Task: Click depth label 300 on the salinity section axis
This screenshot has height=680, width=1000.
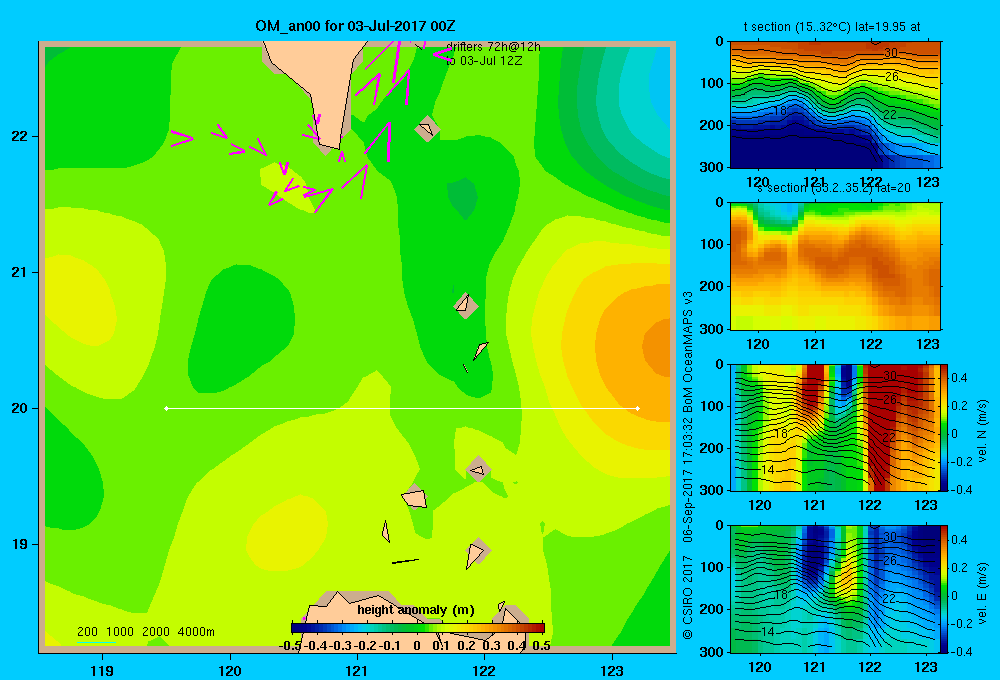Action: click(712, 329)
